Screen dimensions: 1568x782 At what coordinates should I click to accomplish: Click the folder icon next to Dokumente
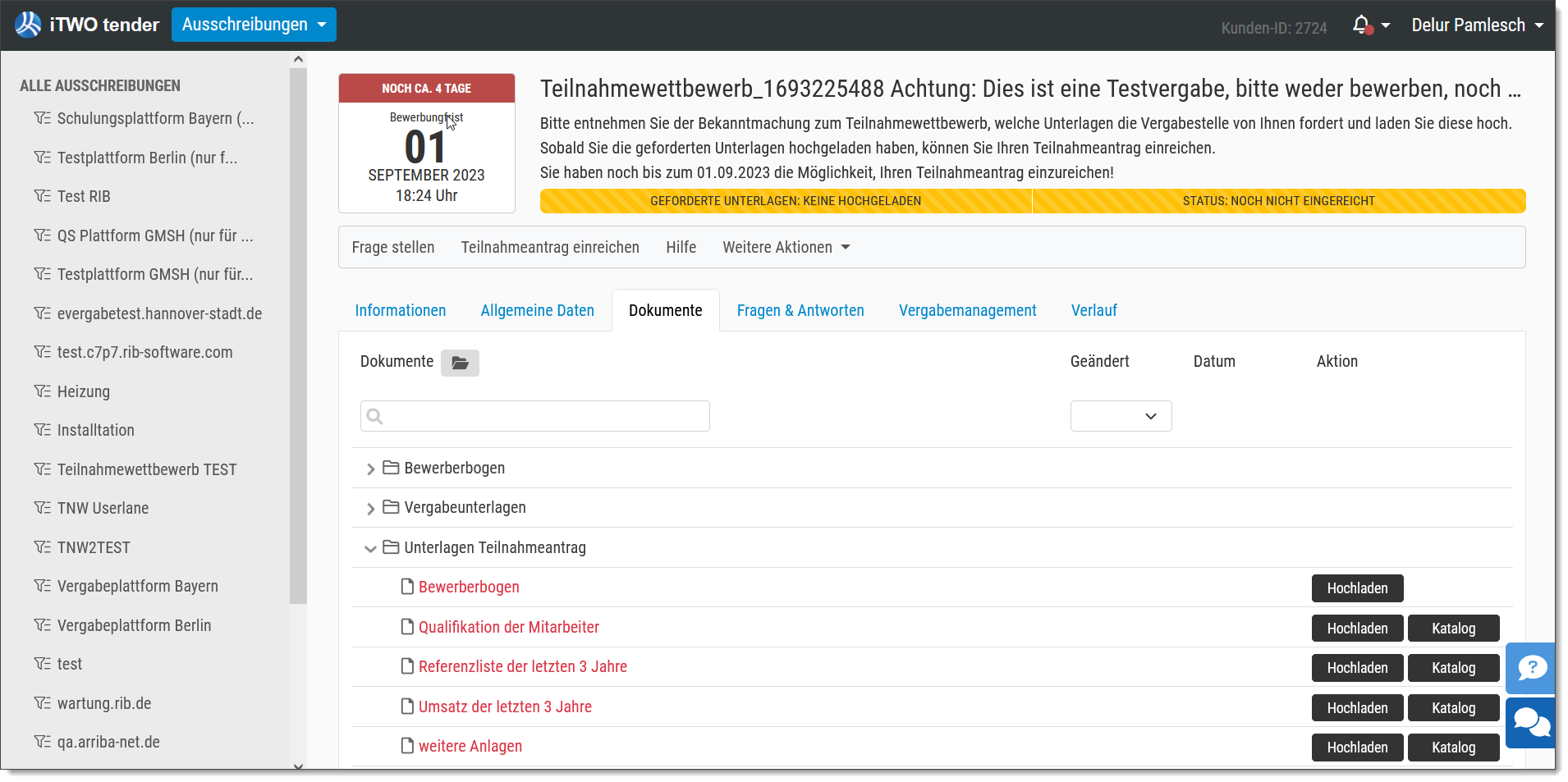point(460,363)
